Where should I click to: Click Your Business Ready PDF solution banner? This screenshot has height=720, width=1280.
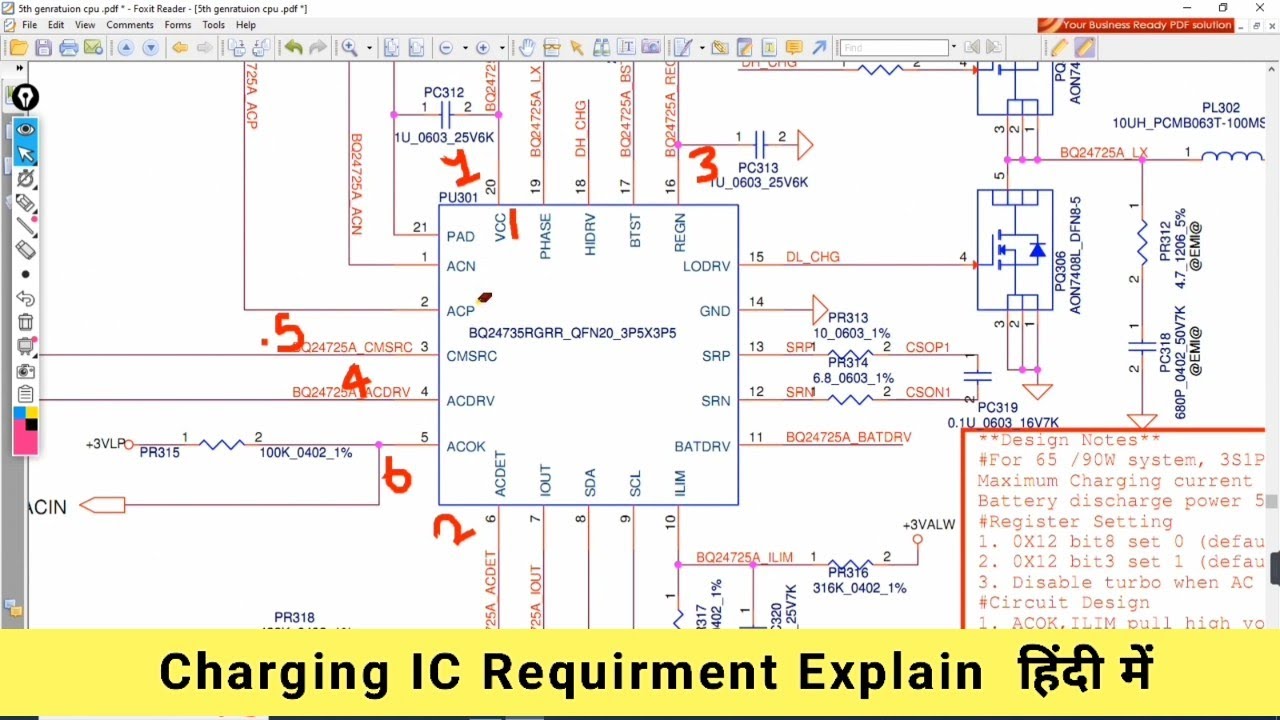(x=1137, y=25)
